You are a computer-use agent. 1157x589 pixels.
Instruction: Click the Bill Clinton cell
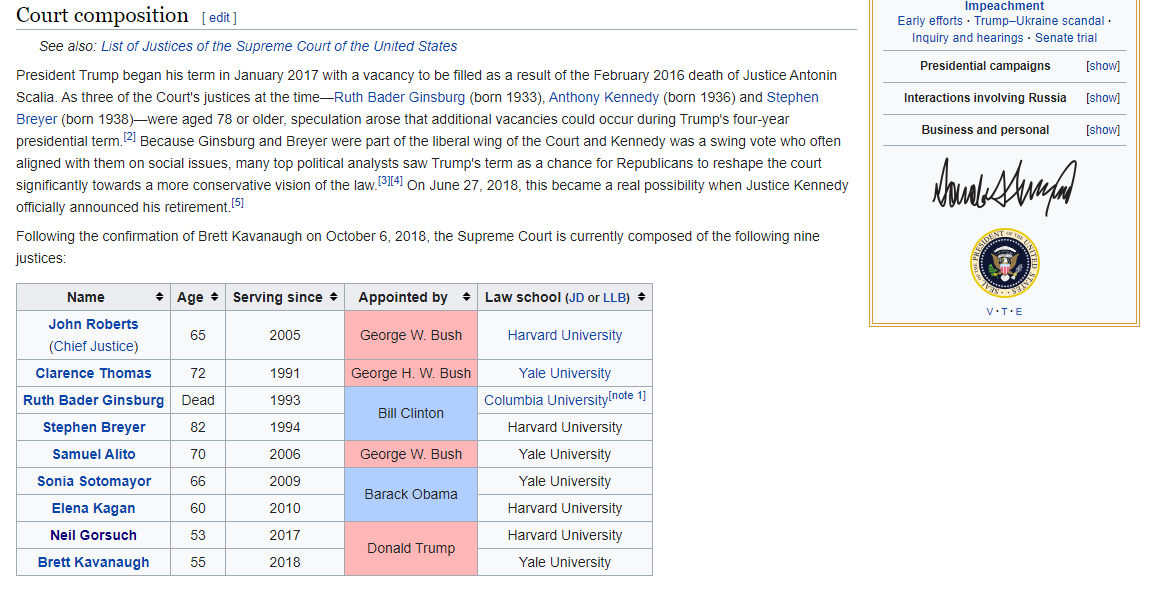[x=411, y=413]
